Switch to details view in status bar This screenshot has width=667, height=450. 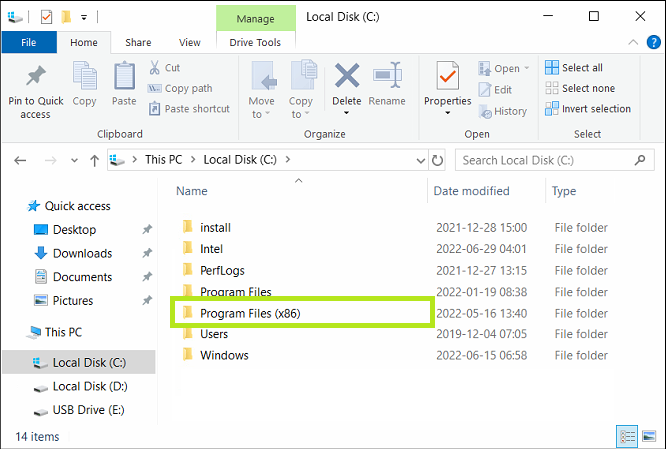click(x=627, y=437)
